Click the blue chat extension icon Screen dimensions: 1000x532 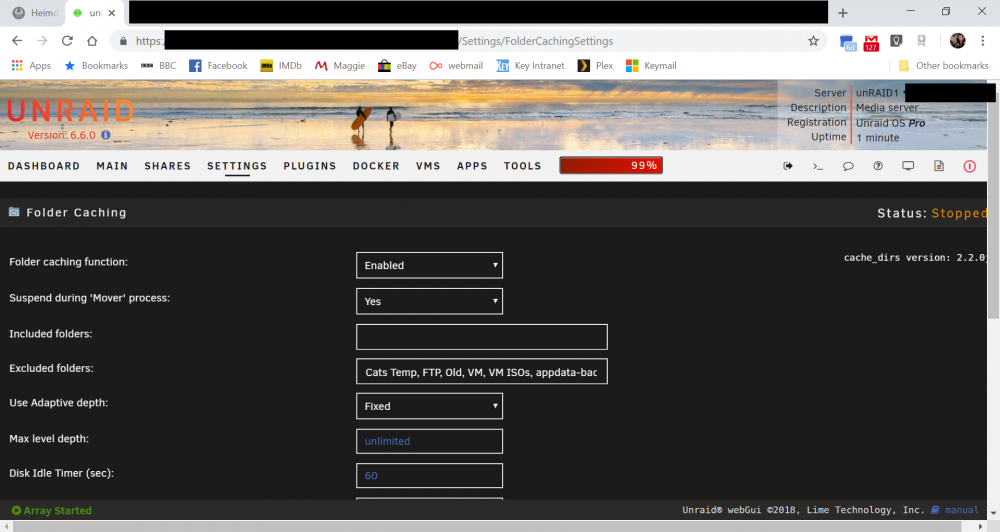tap(847, 42)
